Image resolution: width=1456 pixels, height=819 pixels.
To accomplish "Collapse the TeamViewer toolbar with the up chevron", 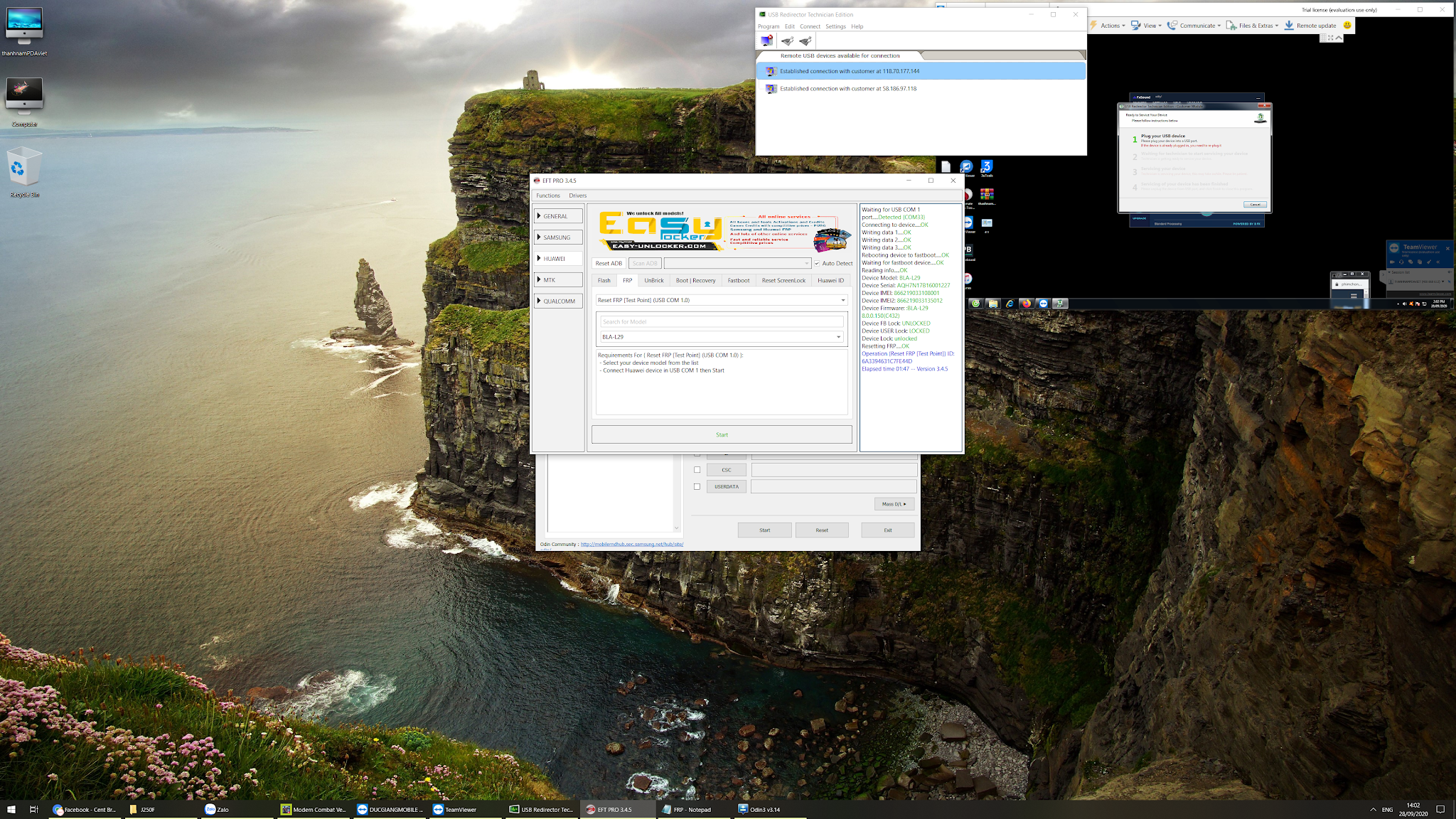I will pos(1339,38).
